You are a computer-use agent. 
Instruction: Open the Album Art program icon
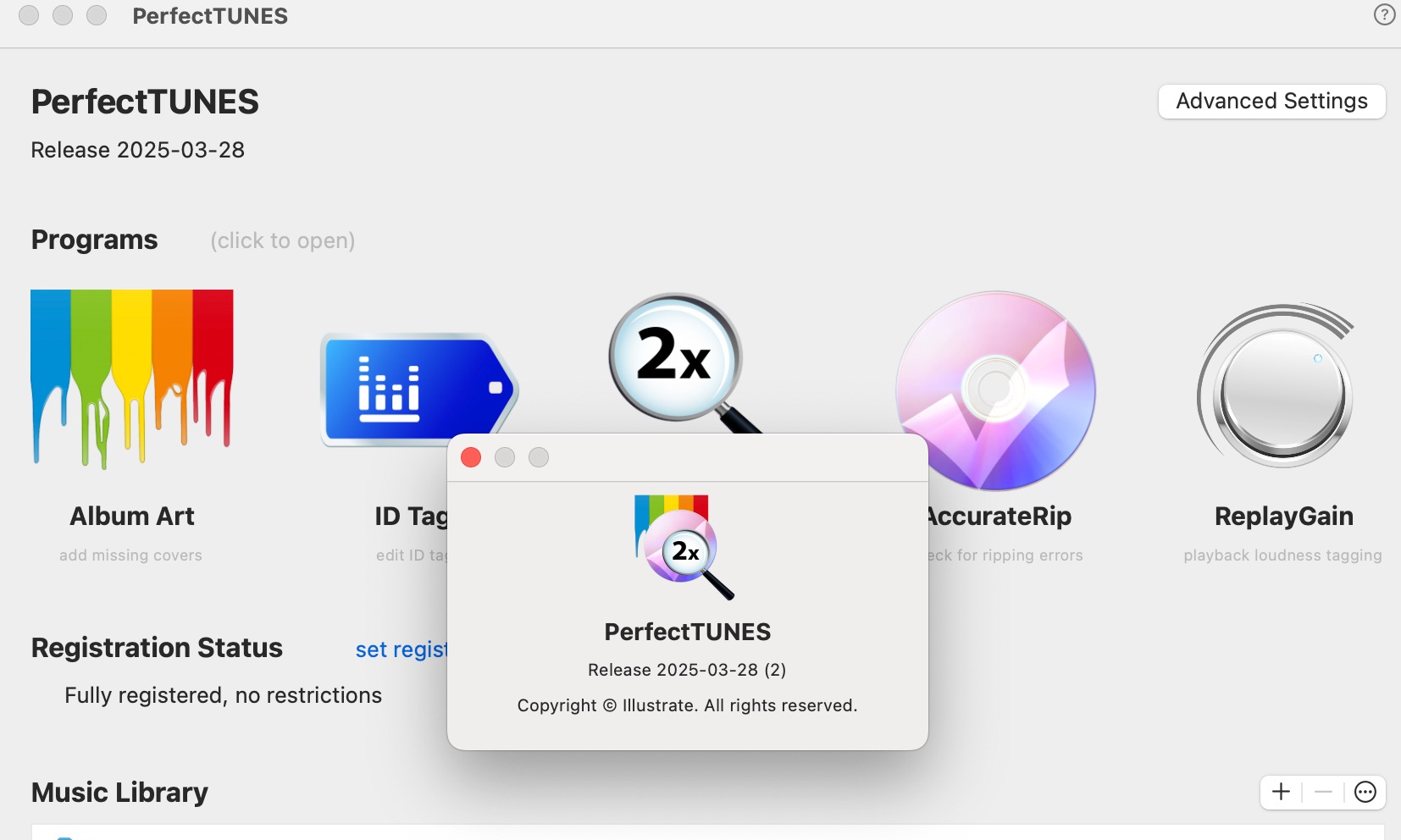click(132, 379)
